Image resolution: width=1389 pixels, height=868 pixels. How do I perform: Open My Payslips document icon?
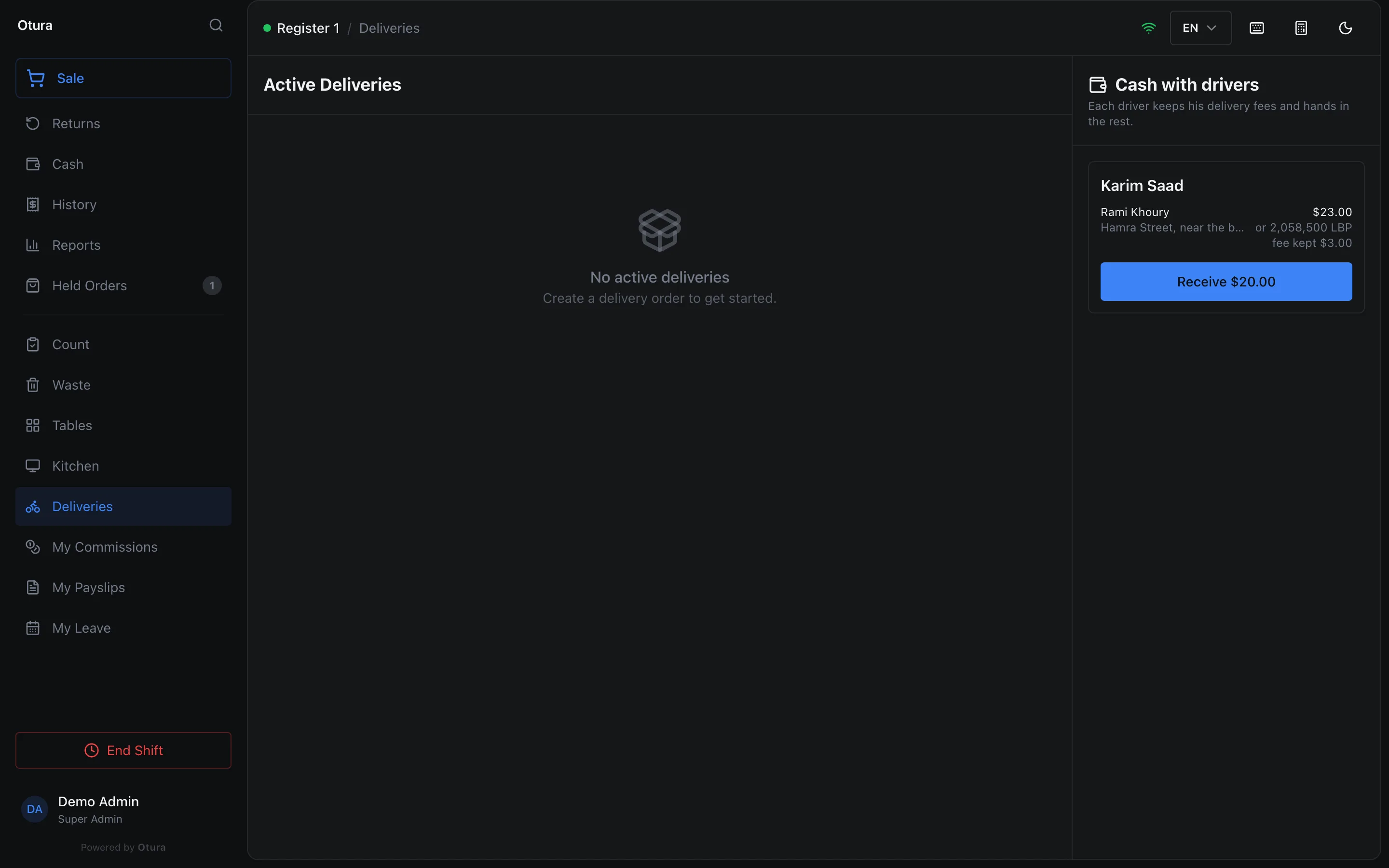tap(33, 588)
